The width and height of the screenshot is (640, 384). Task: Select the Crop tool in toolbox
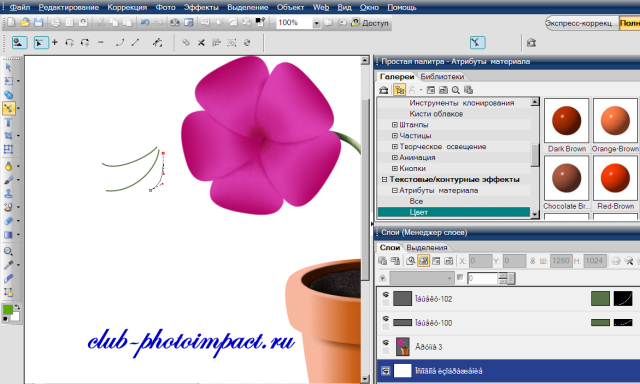[8, 135]
